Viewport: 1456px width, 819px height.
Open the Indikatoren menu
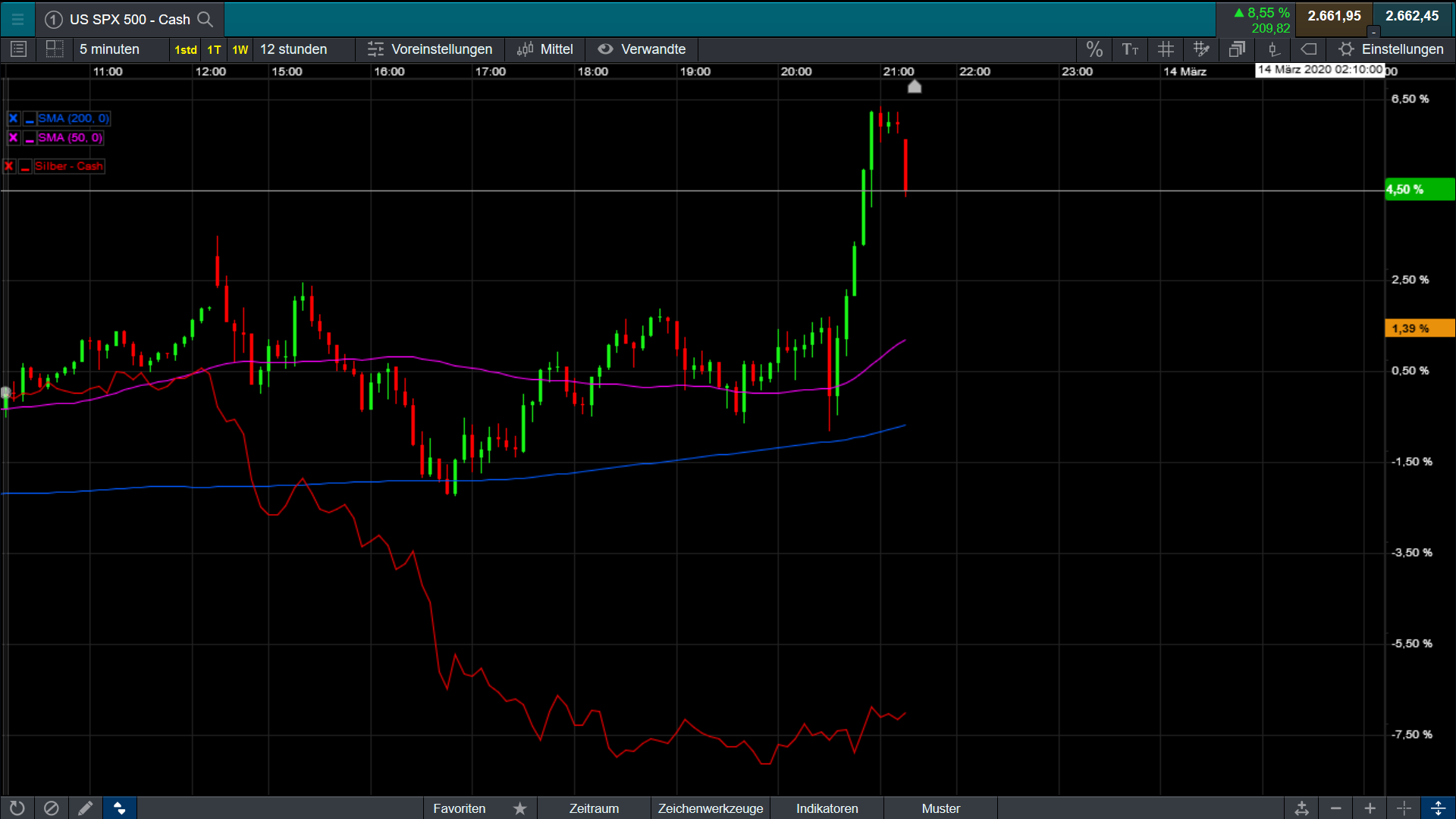point(827,808)
